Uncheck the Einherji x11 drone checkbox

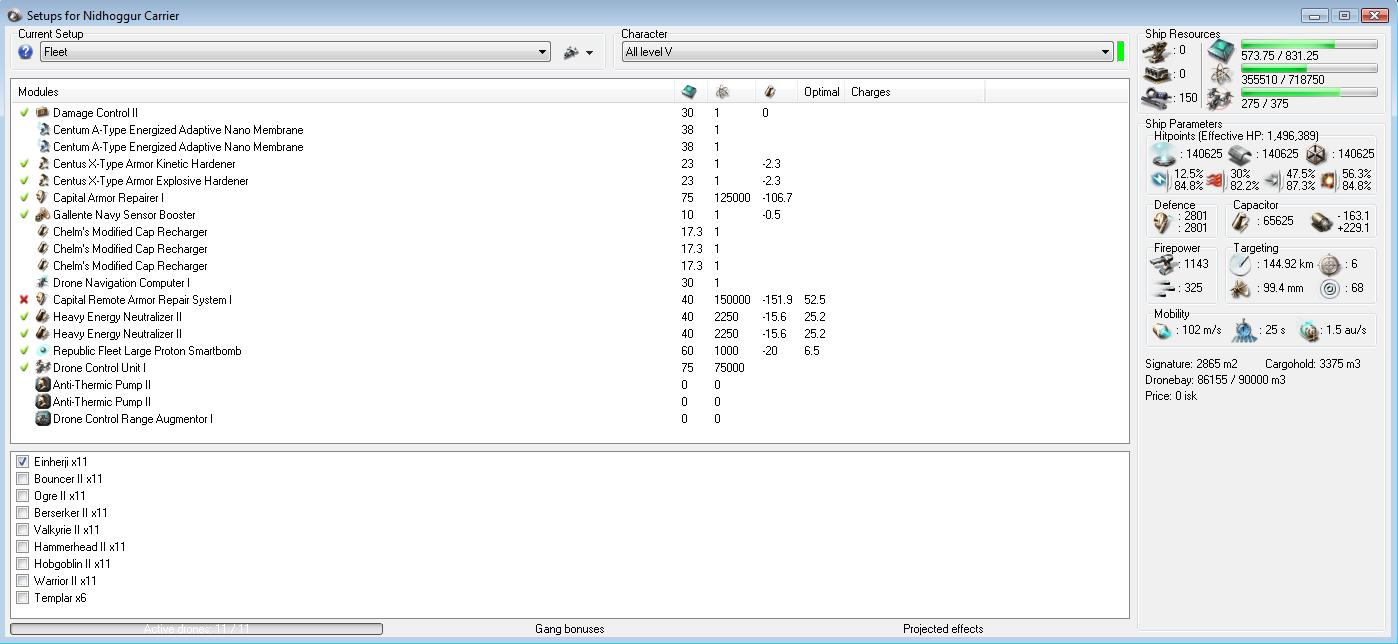[x=23, y=462]
